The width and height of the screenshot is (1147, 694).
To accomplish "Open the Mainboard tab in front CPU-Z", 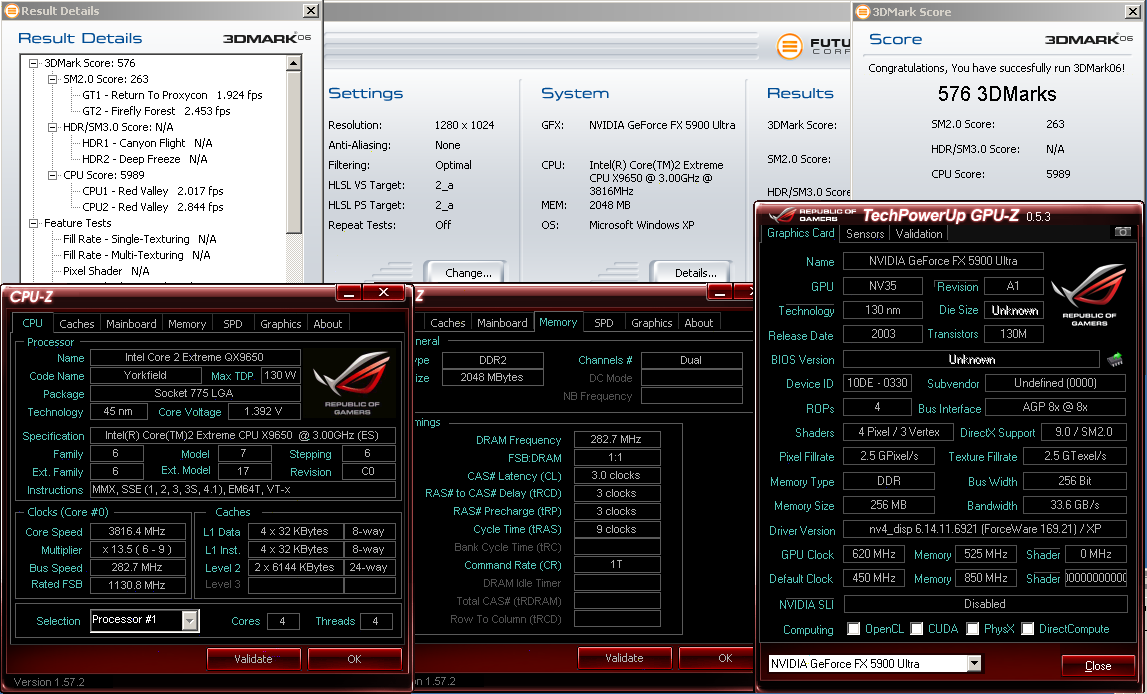I will tap(131, 323).
